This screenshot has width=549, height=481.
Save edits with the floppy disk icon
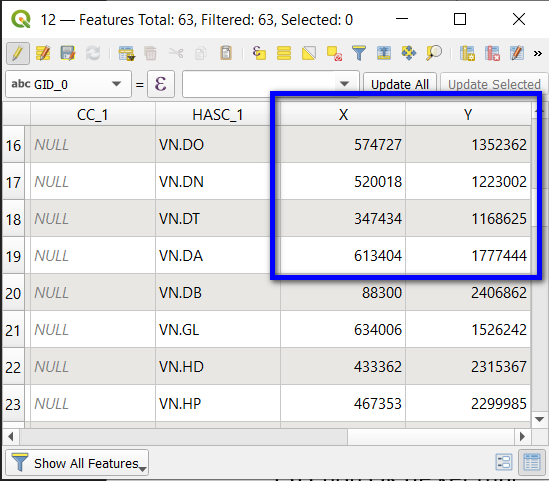coord(68,54)
